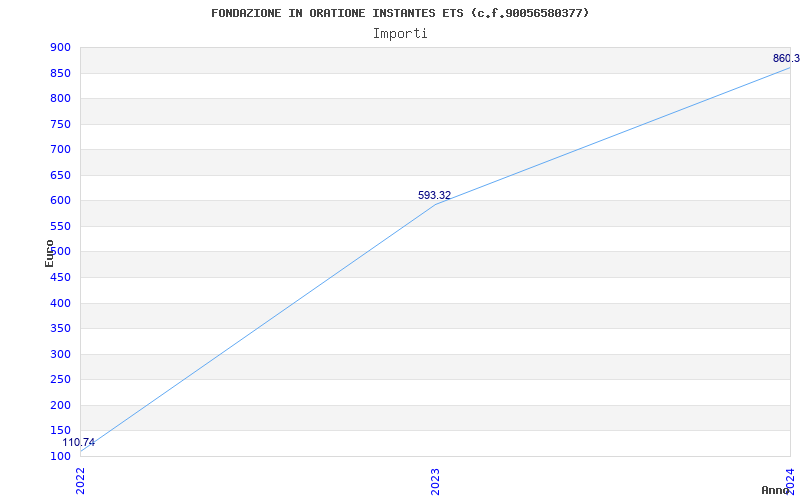Image resolution: width=800 pixels, height=500 pixels.
Task: Click the 100 y-axis tick label
Action: pyautogui.click(x=60, y=456)
